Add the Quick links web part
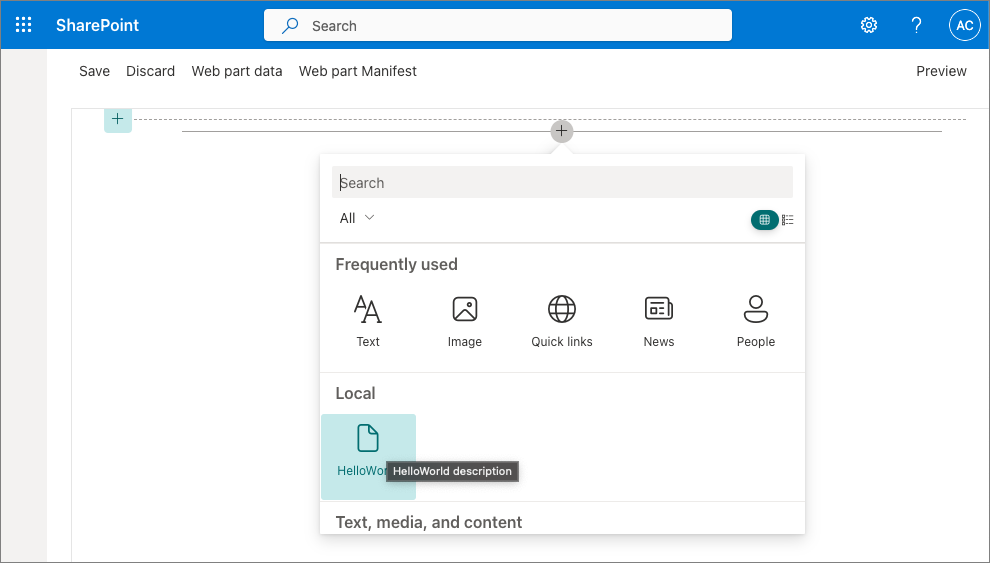 pyautogui.click(x=561, y=321)
